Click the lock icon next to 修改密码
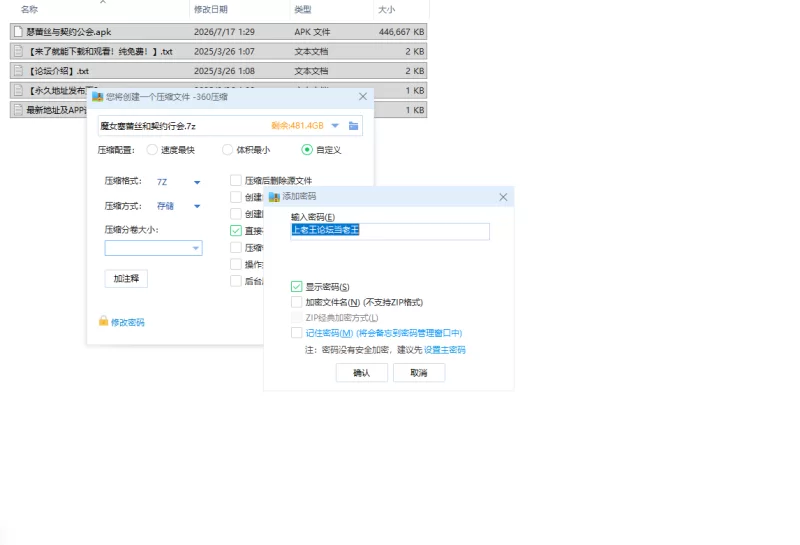 (x=103, y=321)
